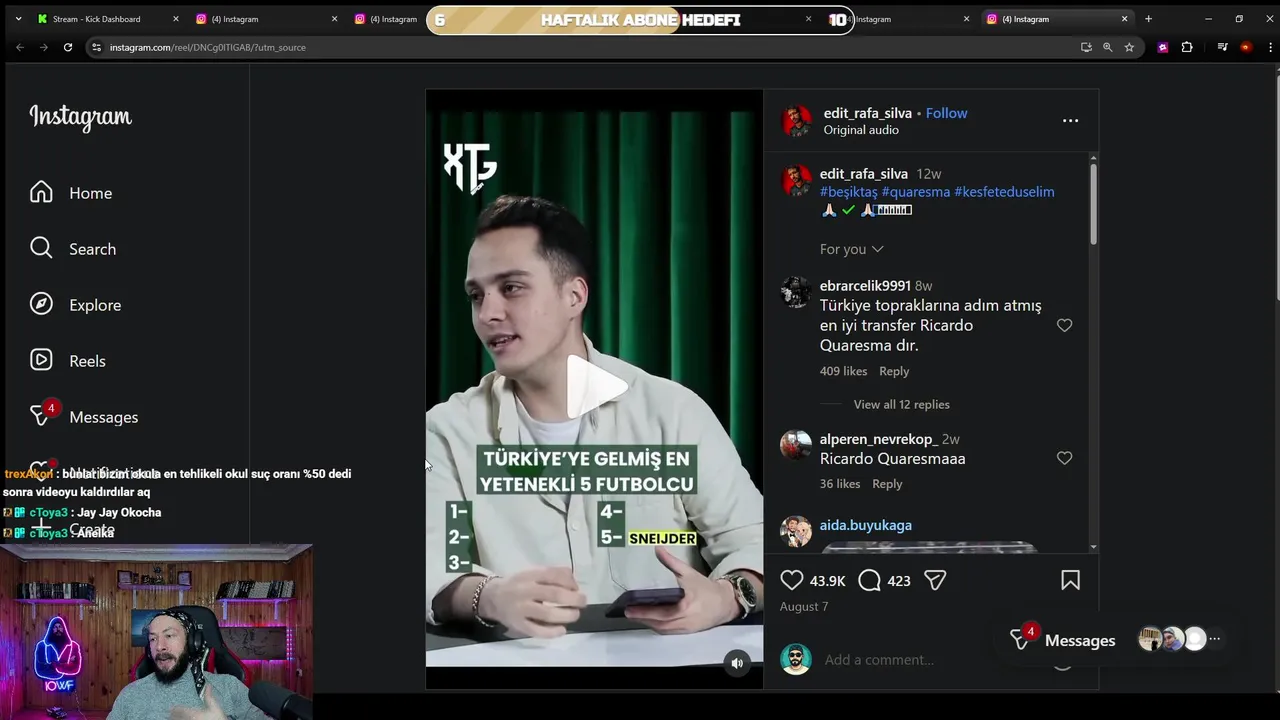
Task: Click the Reels icon in sidebar
Action: 41,360
